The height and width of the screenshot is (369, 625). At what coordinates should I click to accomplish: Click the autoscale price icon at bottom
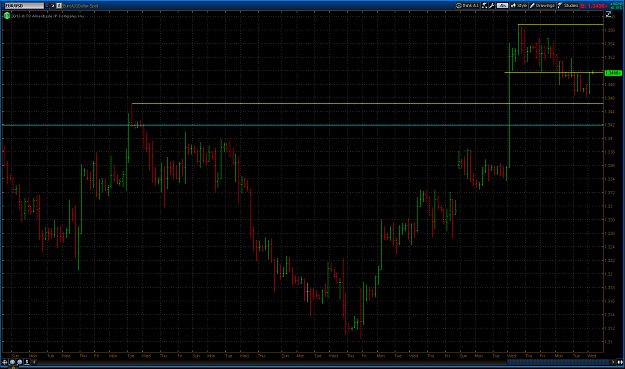click(27, 362)
